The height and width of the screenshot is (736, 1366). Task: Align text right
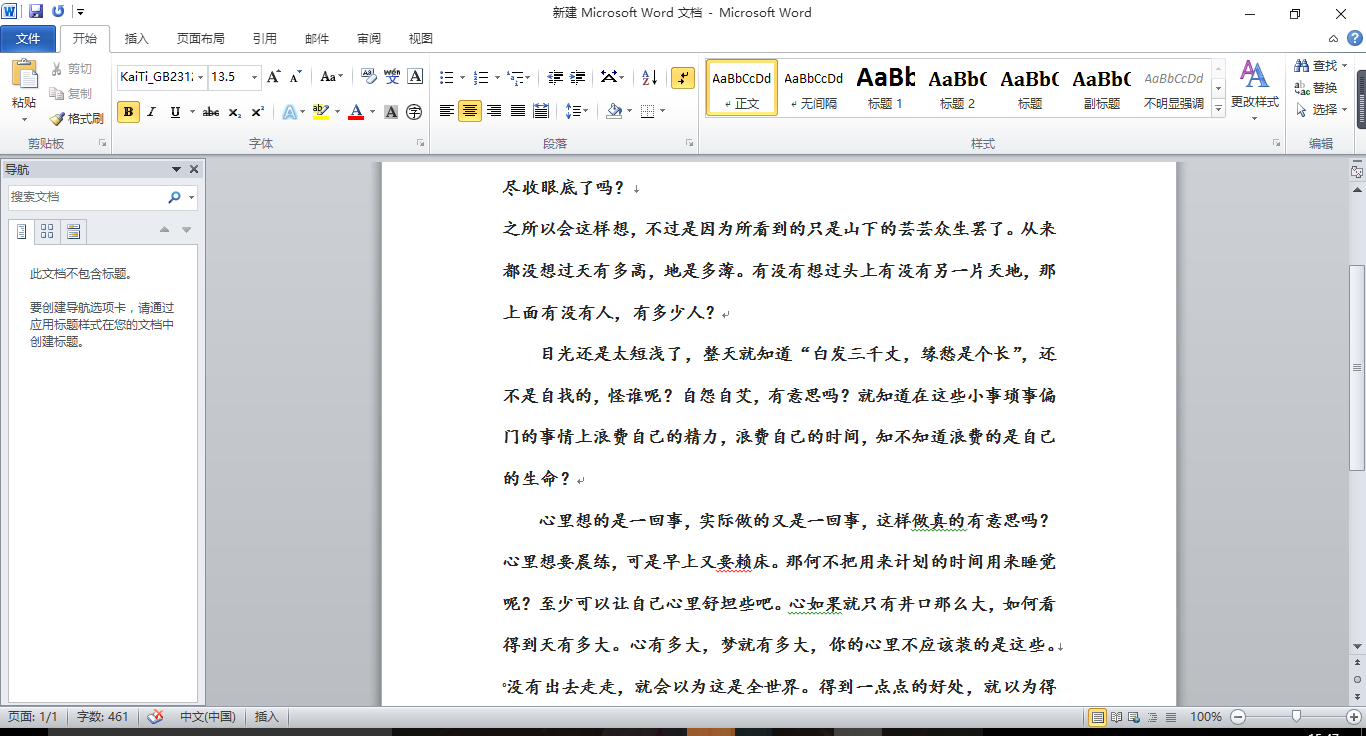click(494, 111)
